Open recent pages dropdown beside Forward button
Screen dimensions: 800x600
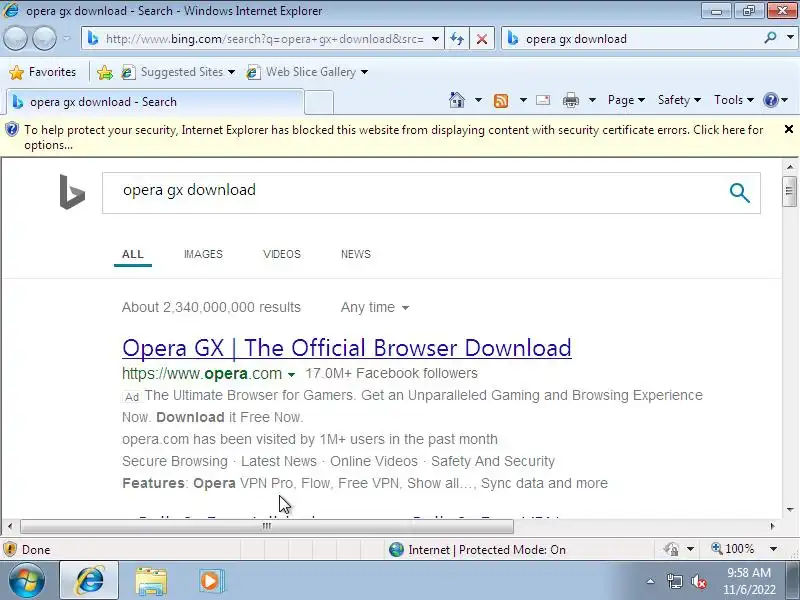pos(67,38)
